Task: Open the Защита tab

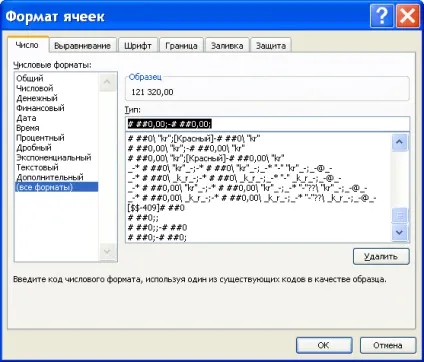Action: tap(271, 46)
